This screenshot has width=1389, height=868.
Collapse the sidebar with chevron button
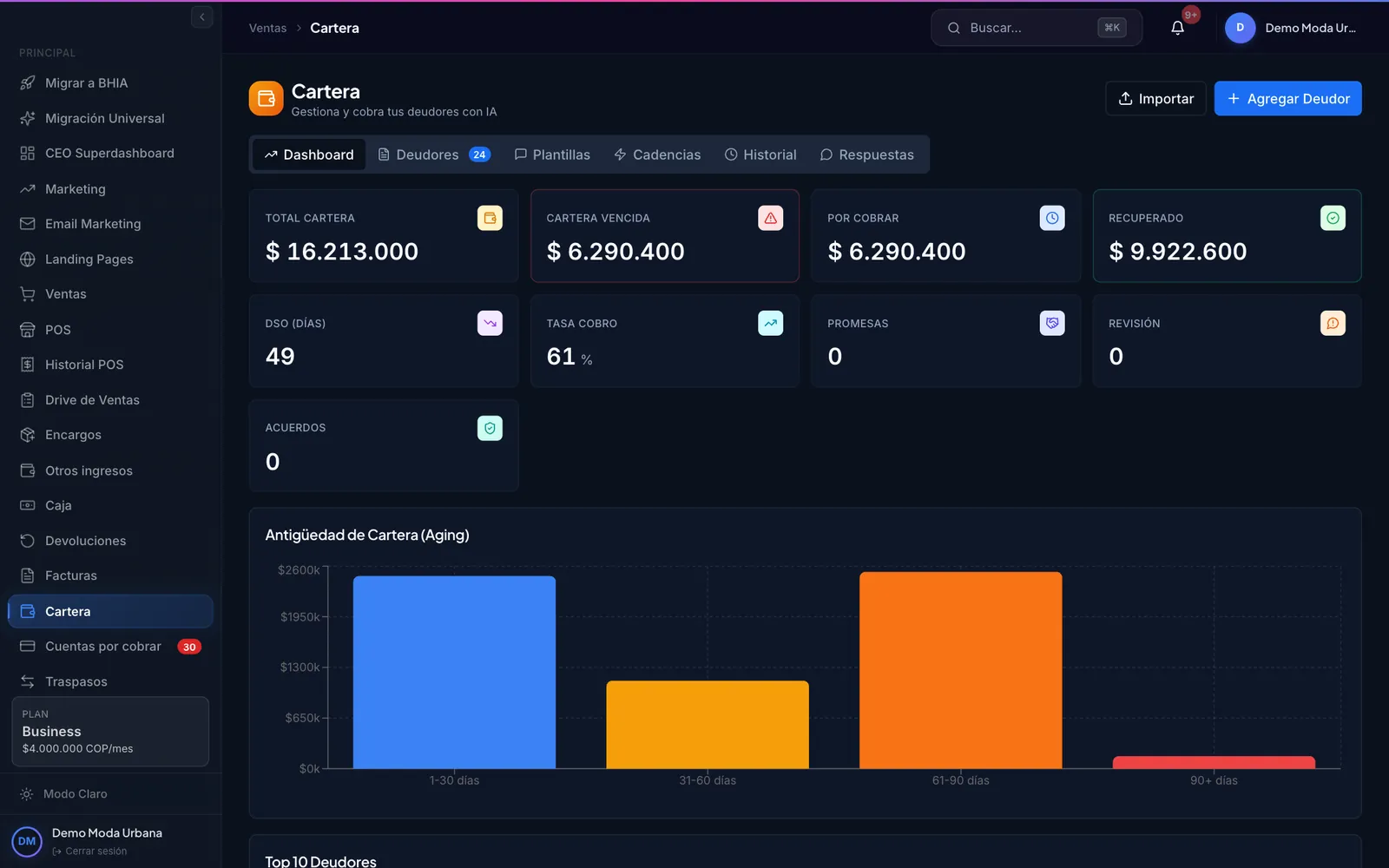pyautogui.click(x=201, y=16)
